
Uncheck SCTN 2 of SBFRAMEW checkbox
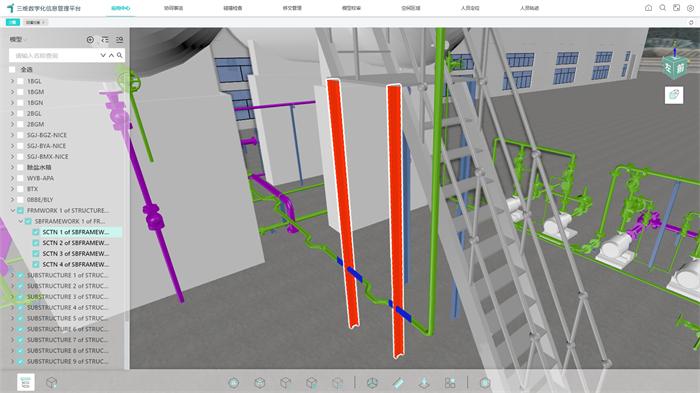[36, 243]
